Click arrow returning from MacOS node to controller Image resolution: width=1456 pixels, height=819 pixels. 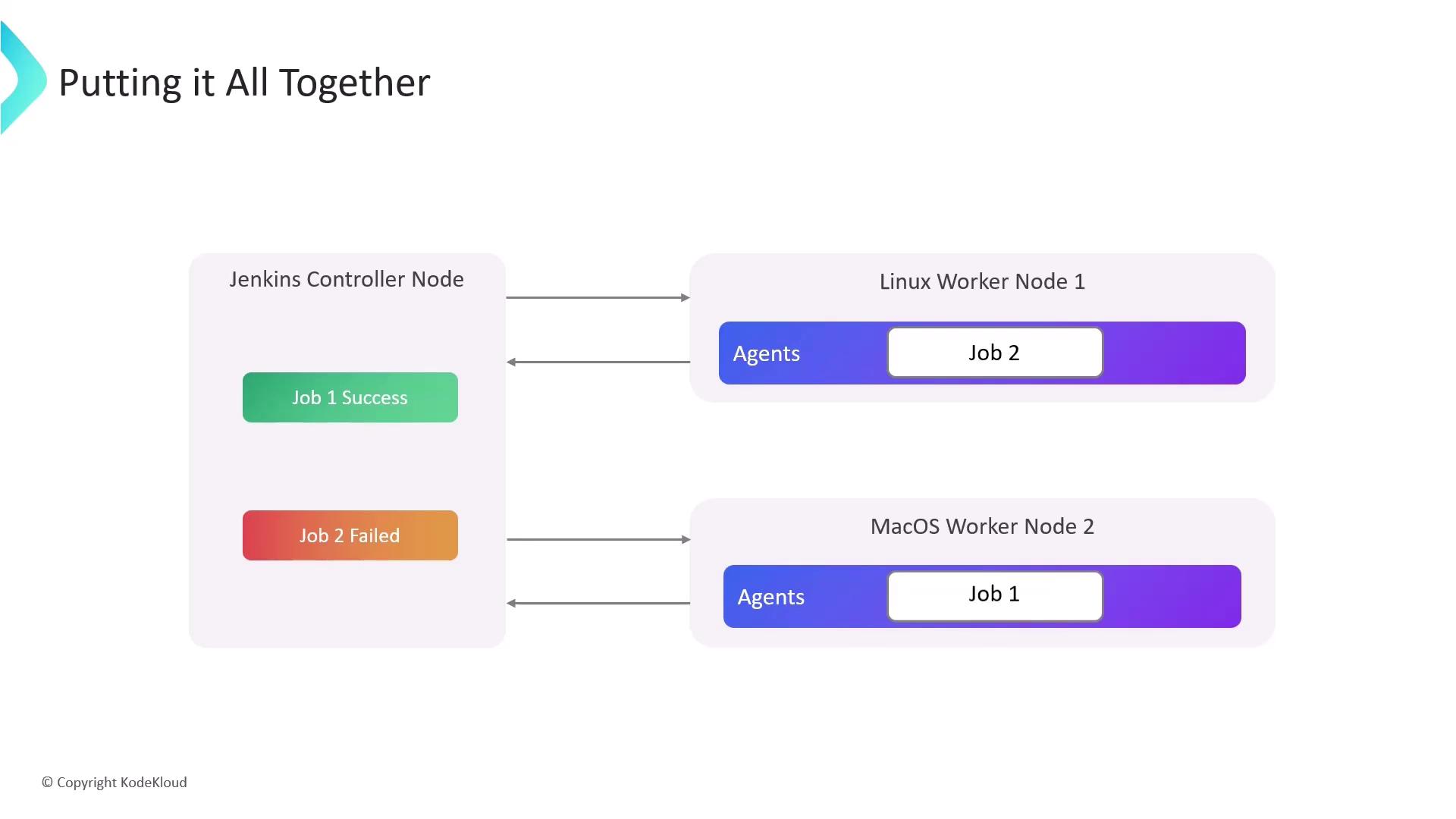tap(598, 604)
